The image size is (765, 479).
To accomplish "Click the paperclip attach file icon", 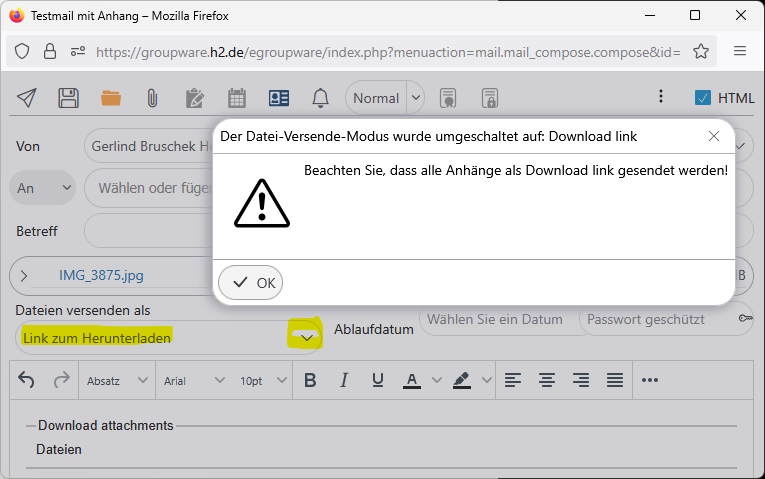I will click(152, 98).
